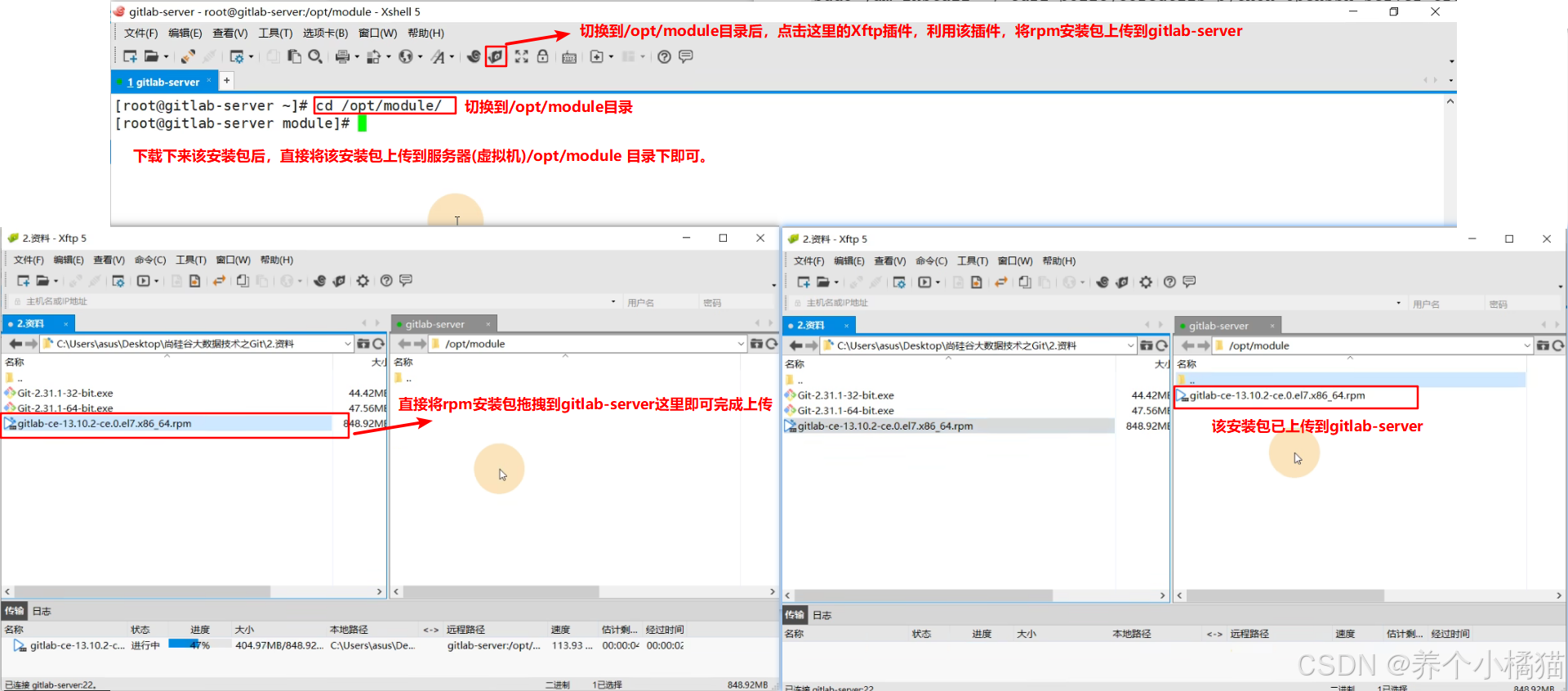Click the Refresh icon beside /opt/module in left Xftp
Viewport: 1568px width, 691px height.
tap(772, 344)
